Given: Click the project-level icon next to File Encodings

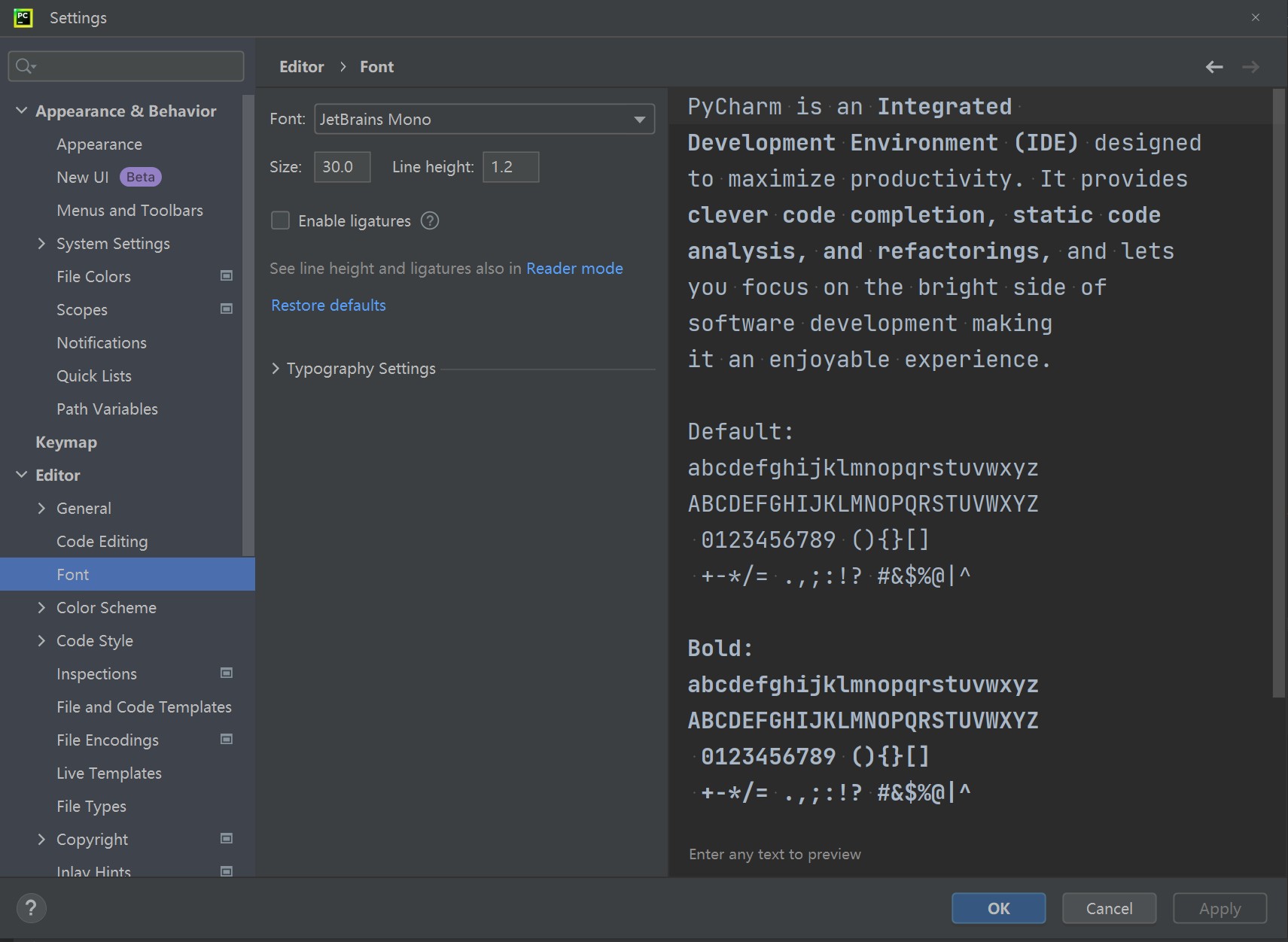Looking at the screenshot, I should (226, 740).
